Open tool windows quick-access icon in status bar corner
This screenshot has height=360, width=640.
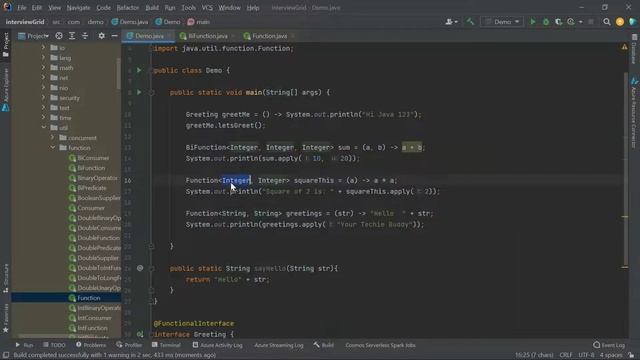tap(6, 355)
